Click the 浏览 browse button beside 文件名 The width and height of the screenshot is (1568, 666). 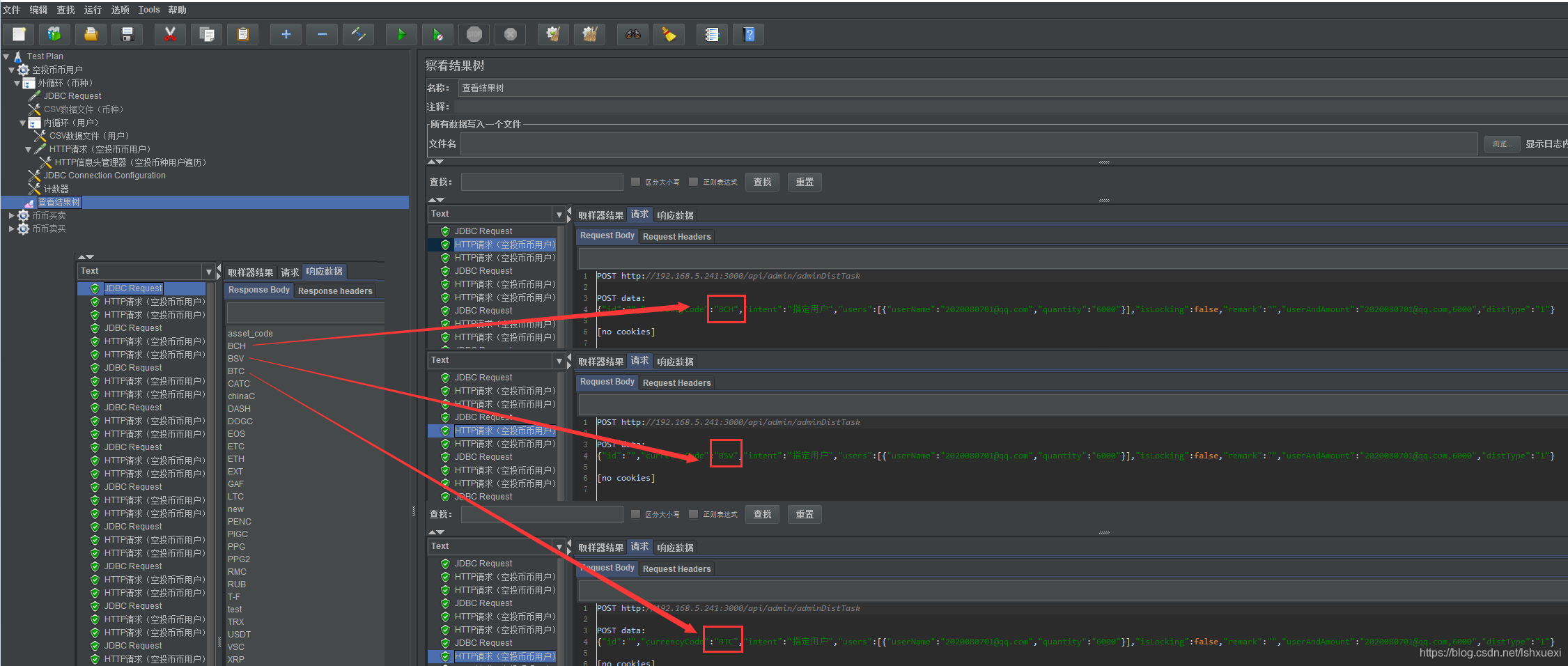pos(1502,144)
